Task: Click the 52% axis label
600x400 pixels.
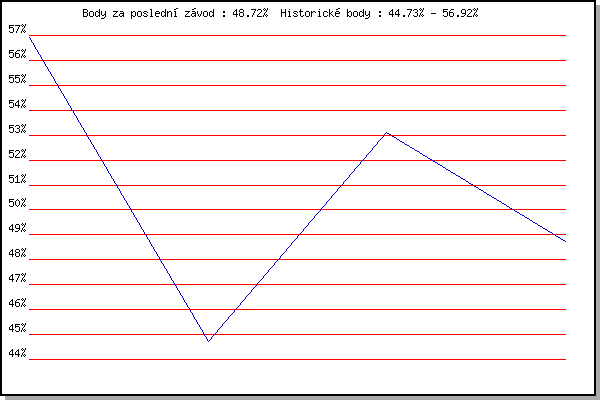Action: (17, 154)
